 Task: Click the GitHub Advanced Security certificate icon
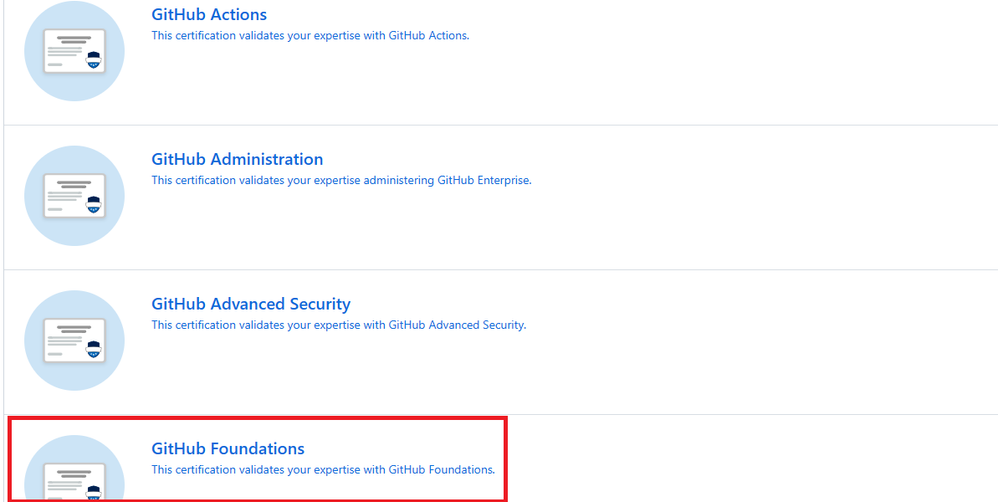click(x=74, y=340)
